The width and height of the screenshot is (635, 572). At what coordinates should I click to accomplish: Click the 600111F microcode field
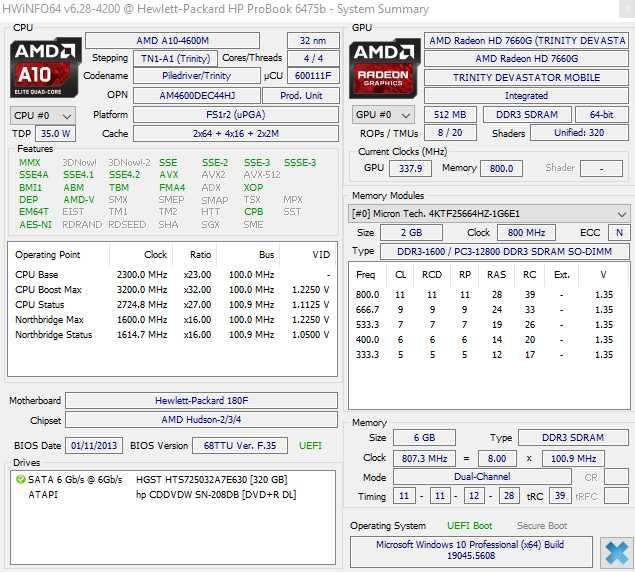[313, 76]
